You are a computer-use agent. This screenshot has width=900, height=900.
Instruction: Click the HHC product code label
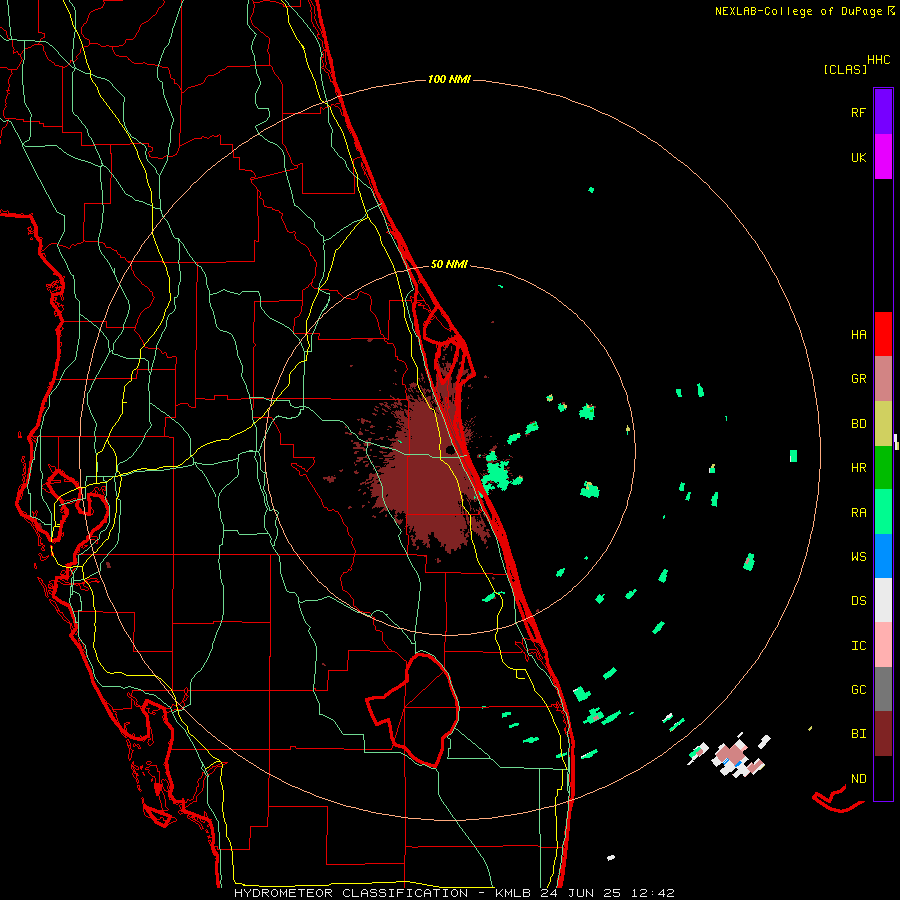(x=879, y=60)
